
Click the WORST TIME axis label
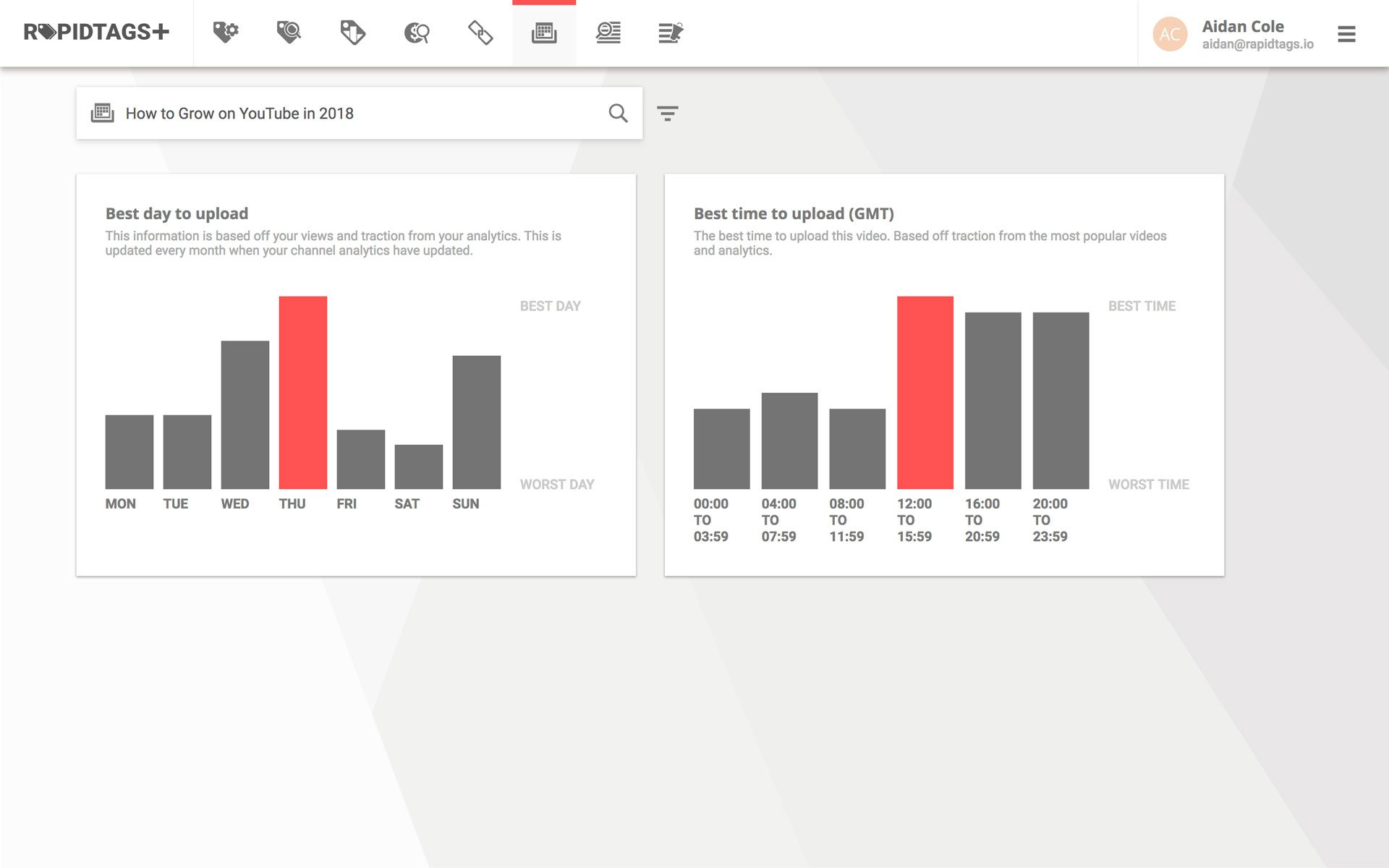click(x=1149, y=485)
